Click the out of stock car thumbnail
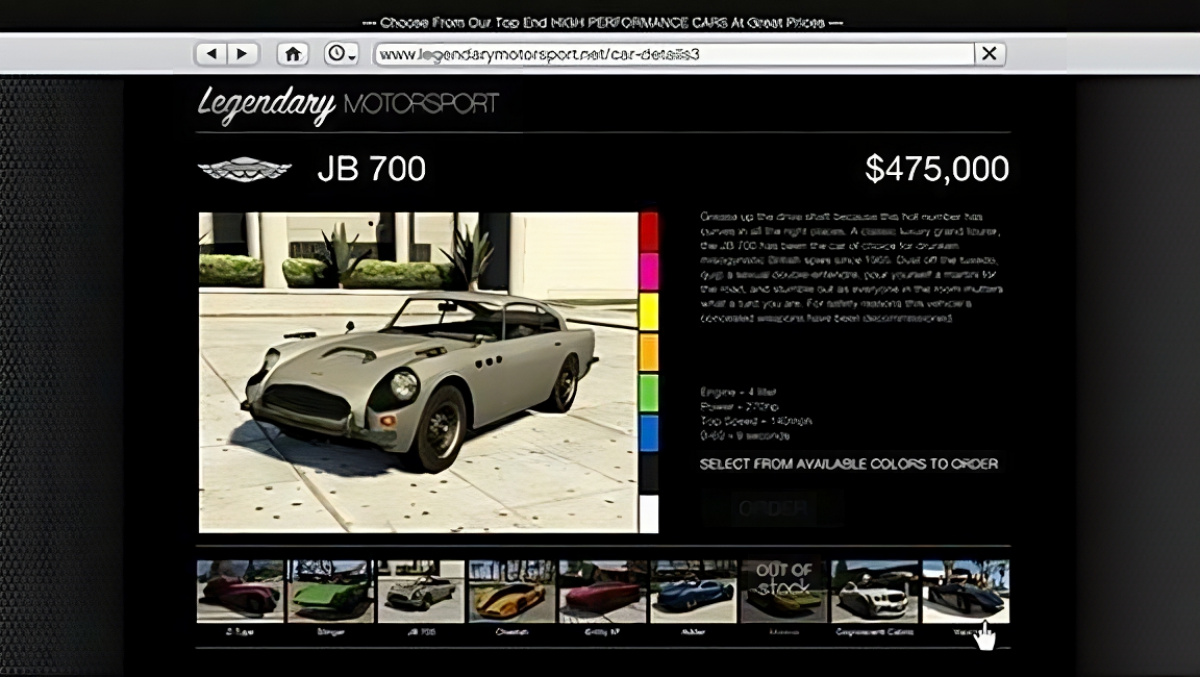 tap(784, 591)
